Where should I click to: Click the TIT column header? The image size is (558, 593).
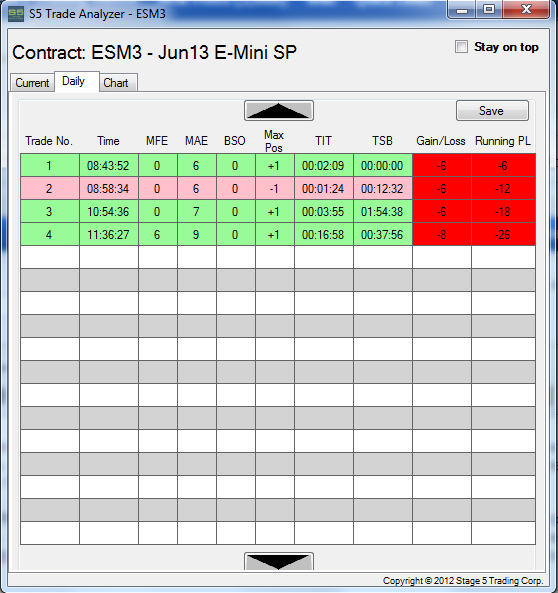point(323,141)
